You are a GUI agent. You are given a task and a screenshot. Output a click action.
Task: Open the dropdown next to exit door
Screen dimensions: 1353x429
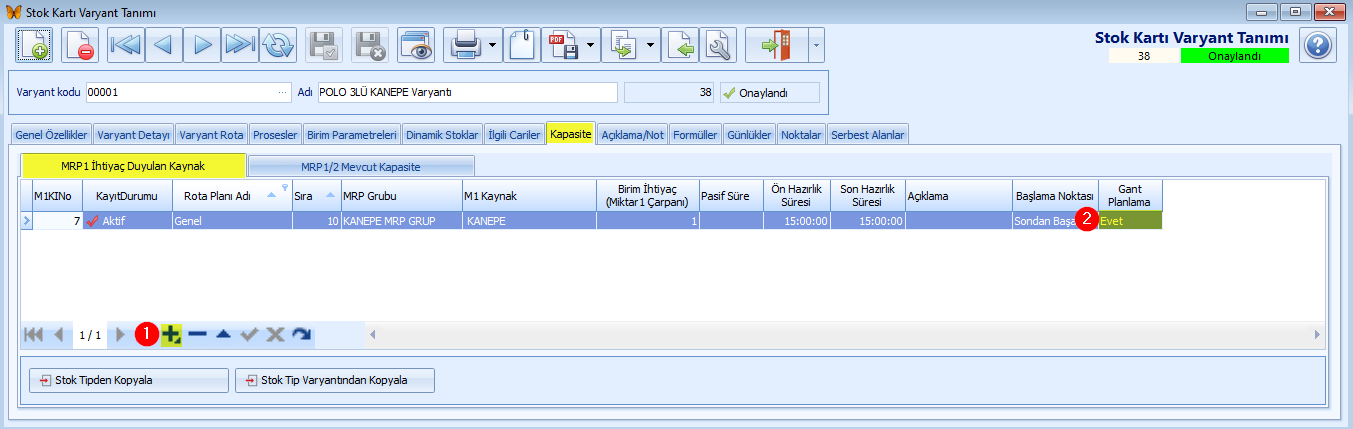[816, 46]
